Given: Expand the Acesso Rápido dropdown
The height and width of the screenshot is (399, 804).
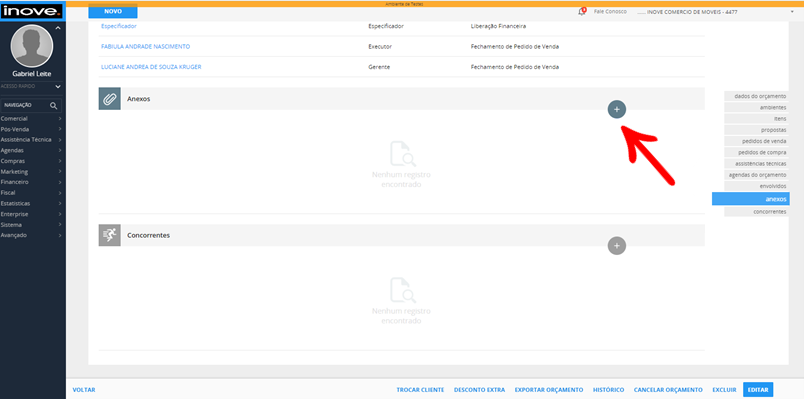Looking at the screenshot, I should [58, 87].
